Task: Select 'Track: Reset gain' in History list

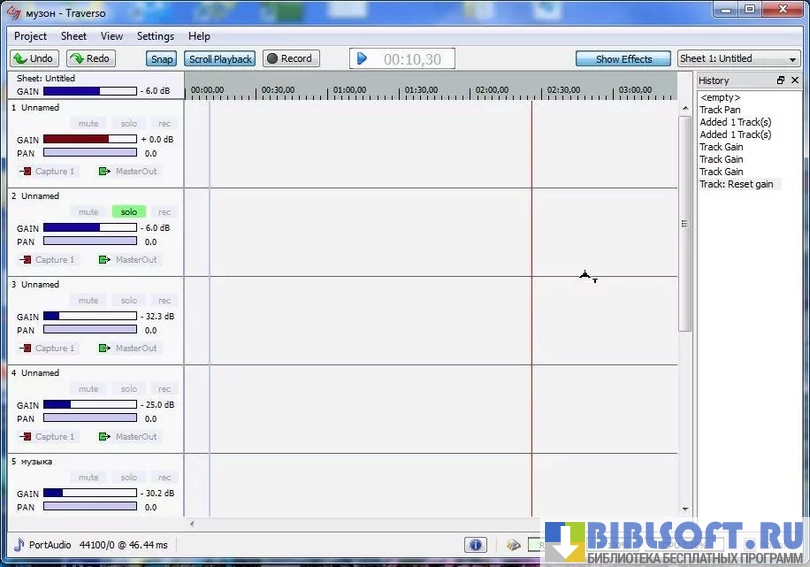Action: coord(736,185)
